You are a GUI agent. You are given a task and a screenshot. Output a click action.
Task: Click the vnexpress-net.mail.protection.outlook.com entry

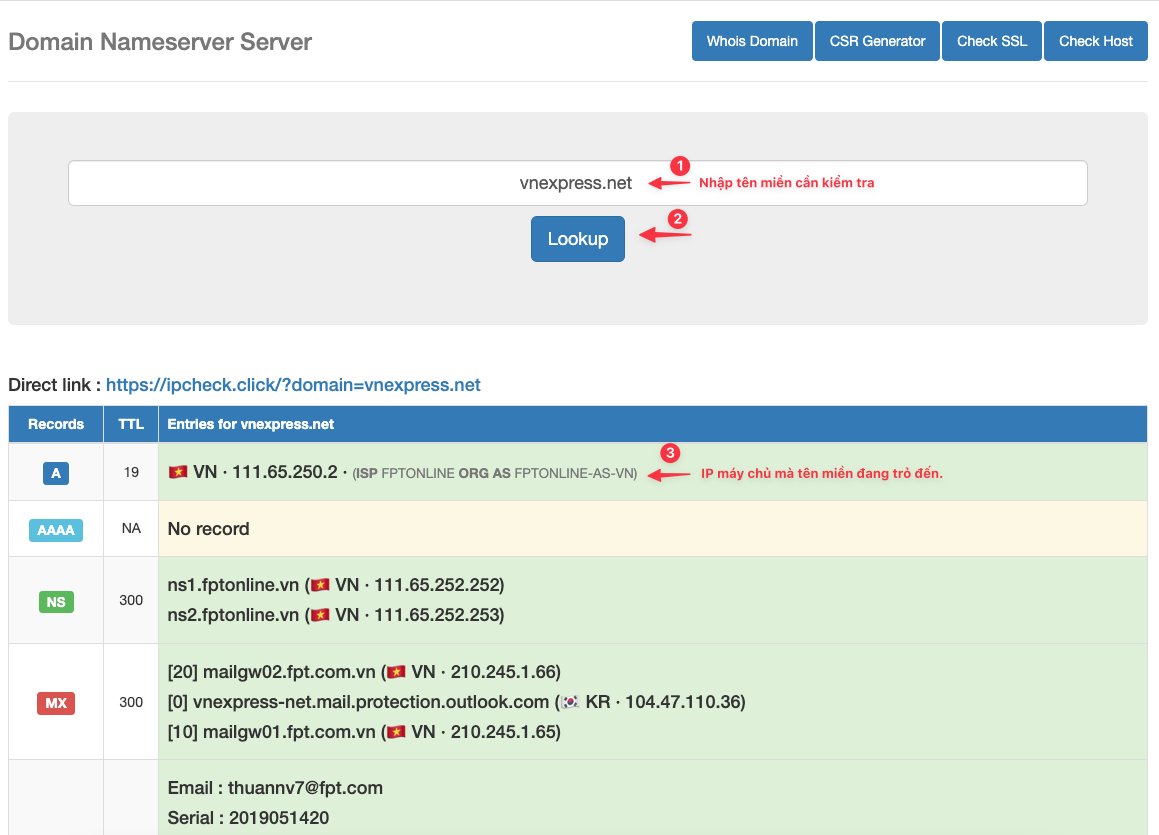tap(456, 702)
